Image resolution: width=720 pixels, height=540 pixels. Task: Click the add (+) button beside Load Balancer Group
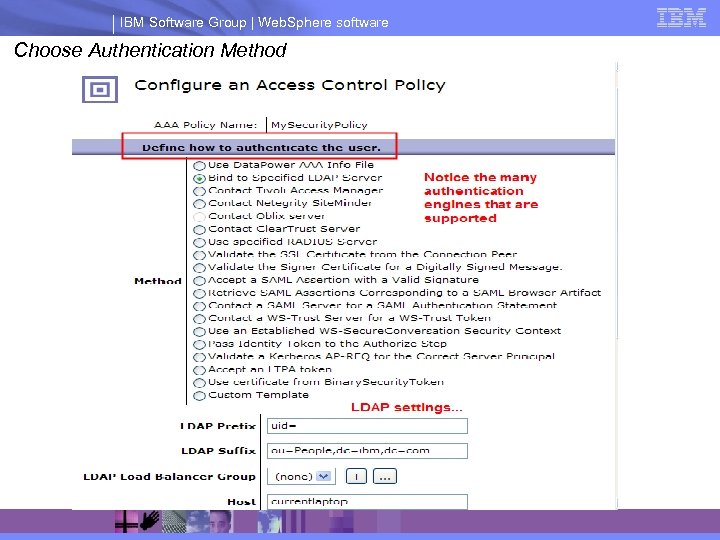point(356,477)
